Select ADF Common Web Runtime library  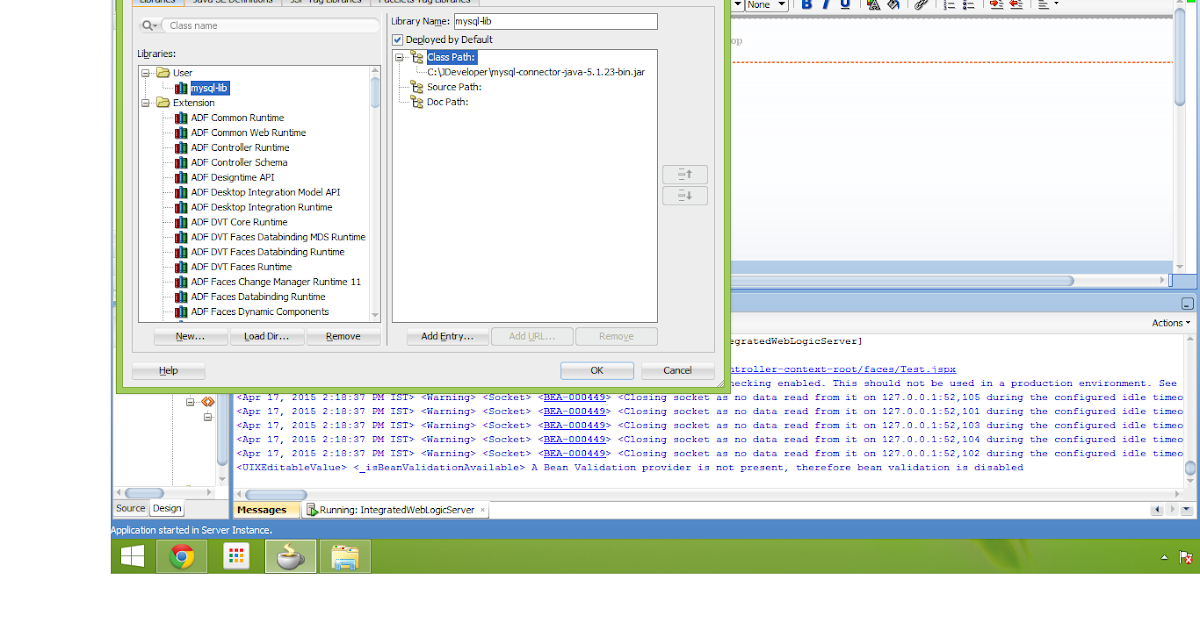point(249,132)
